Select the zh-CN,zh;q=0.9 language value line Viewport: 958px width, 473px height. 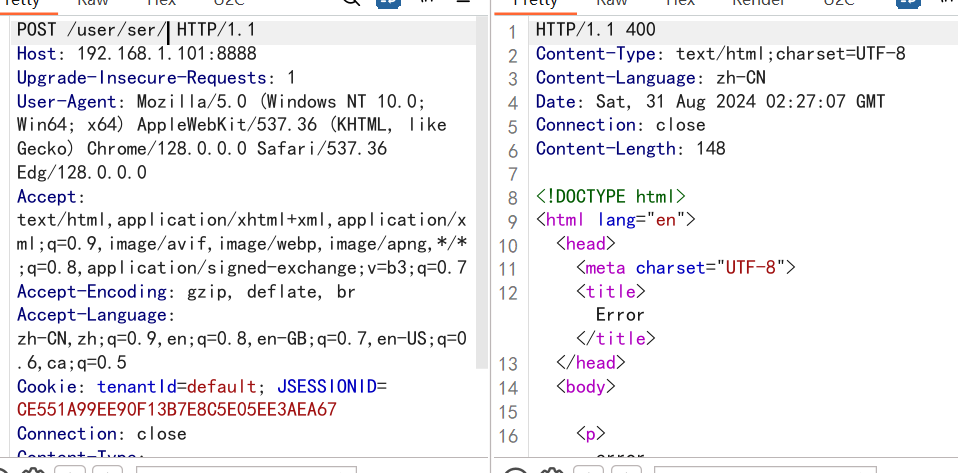pos(241,339)
